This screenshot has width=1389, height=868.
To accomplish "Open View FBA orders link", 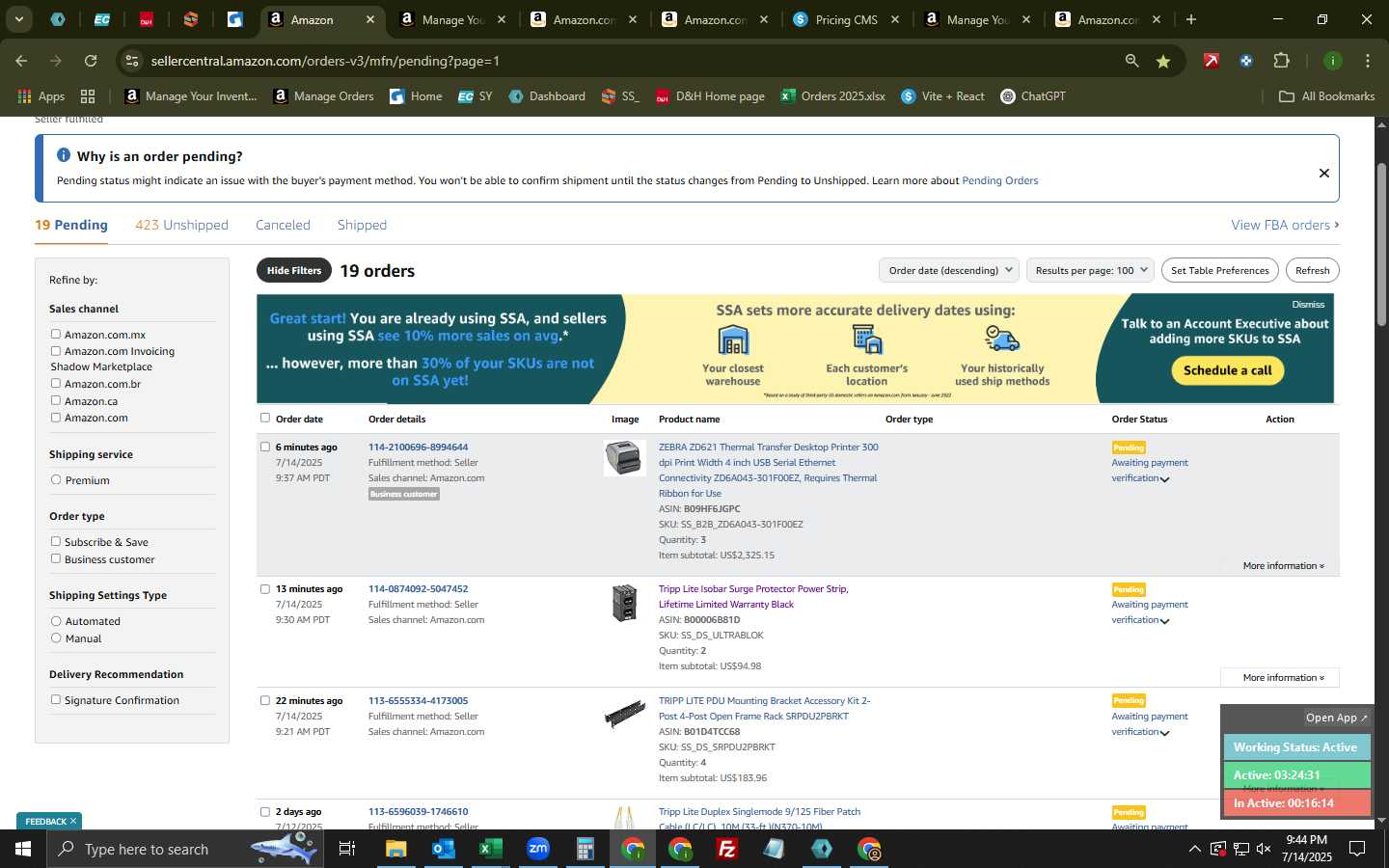I will [1285, 225].
